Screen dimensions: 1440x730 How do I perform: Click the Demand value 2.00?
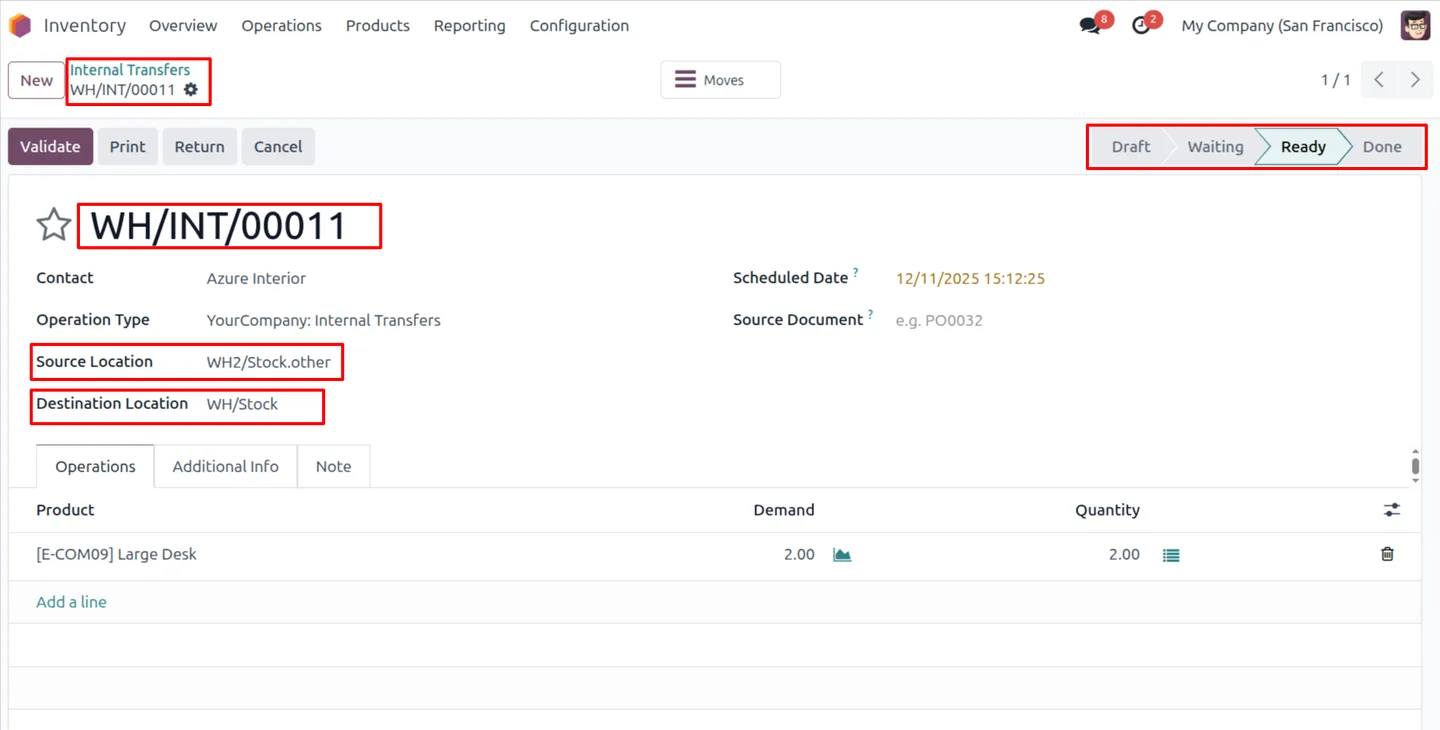pyautogui.click(x=799, y=555)
